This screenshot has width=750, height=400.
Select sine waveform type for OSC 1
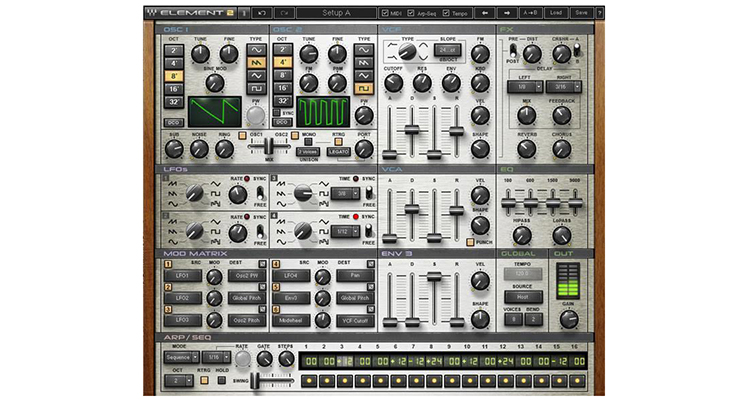coord(256,50)
